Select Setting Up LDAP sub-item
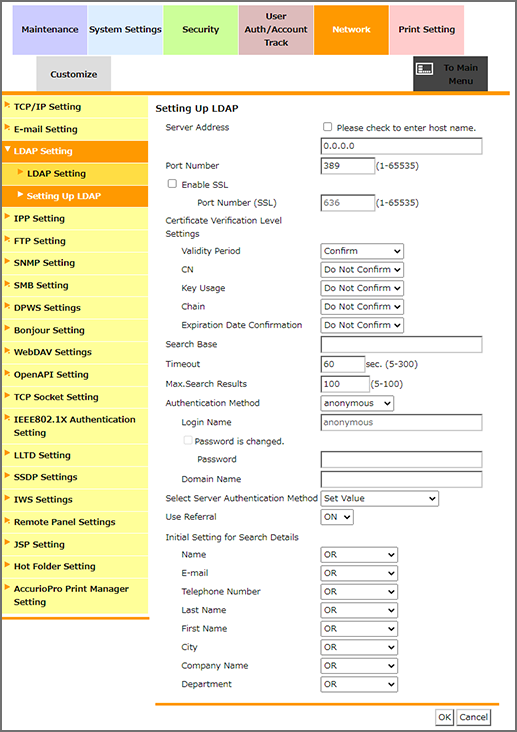 coord(75,196)
